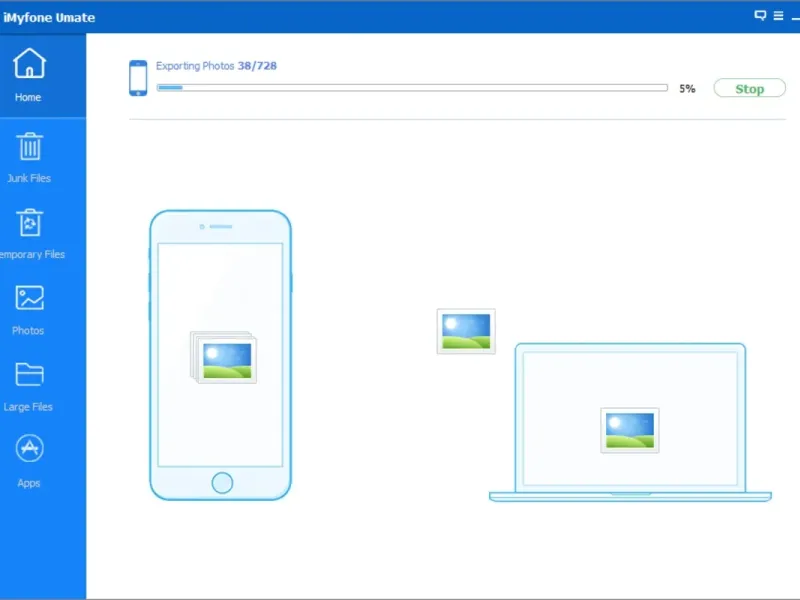Go to the Photos section
This screenshot has width=800, height=600.
pos(29,310)
